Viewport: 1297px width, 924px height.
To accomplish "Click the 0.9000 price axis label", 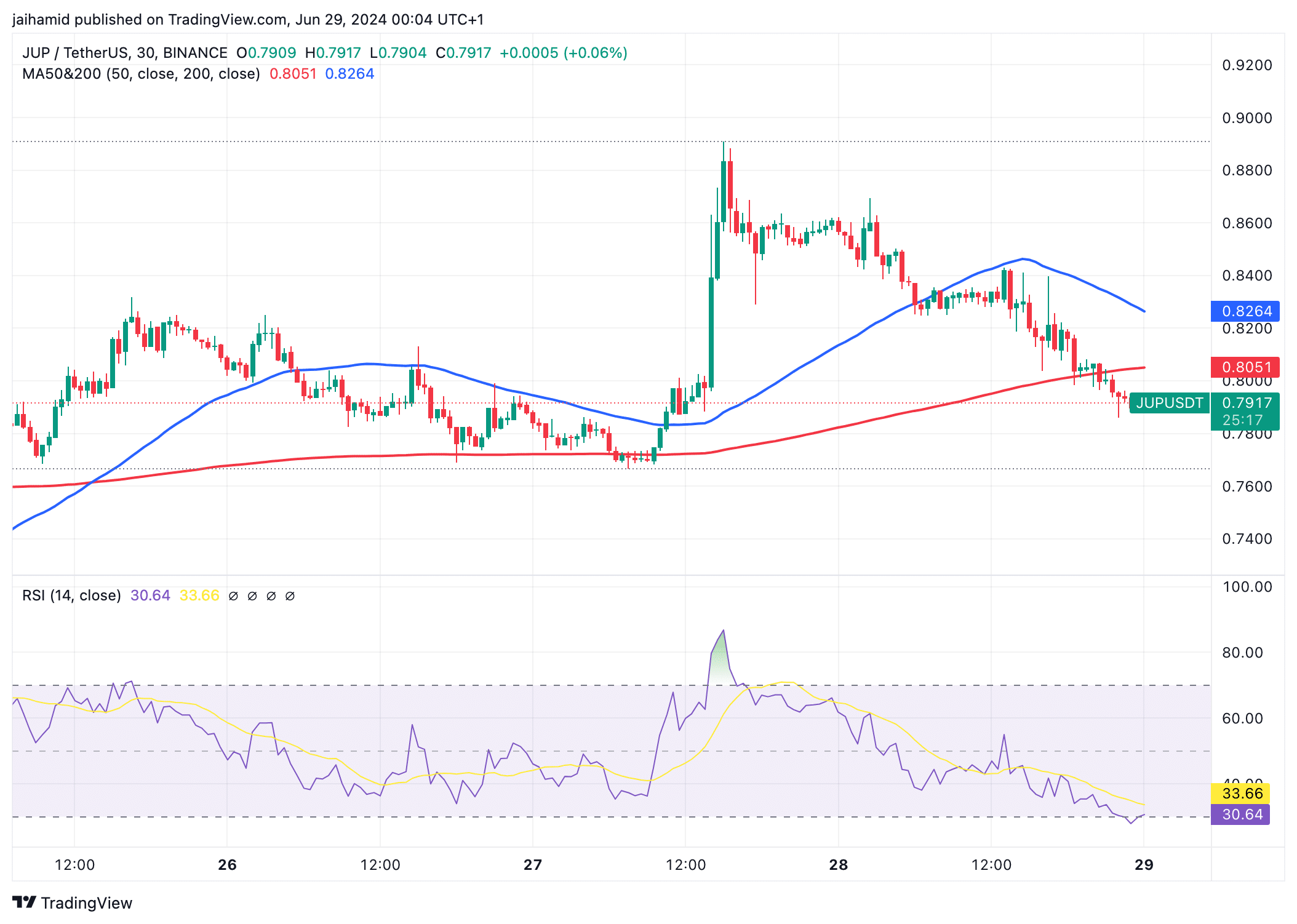I will click(1247, 118).
